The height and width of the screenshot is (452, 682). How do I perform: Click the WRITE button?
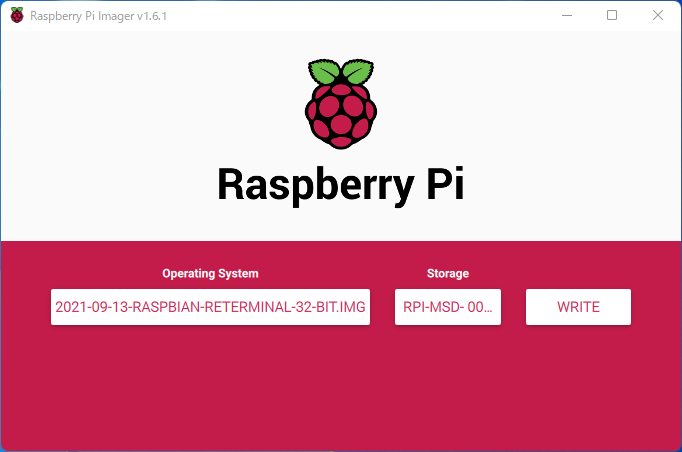coord(578,307)
